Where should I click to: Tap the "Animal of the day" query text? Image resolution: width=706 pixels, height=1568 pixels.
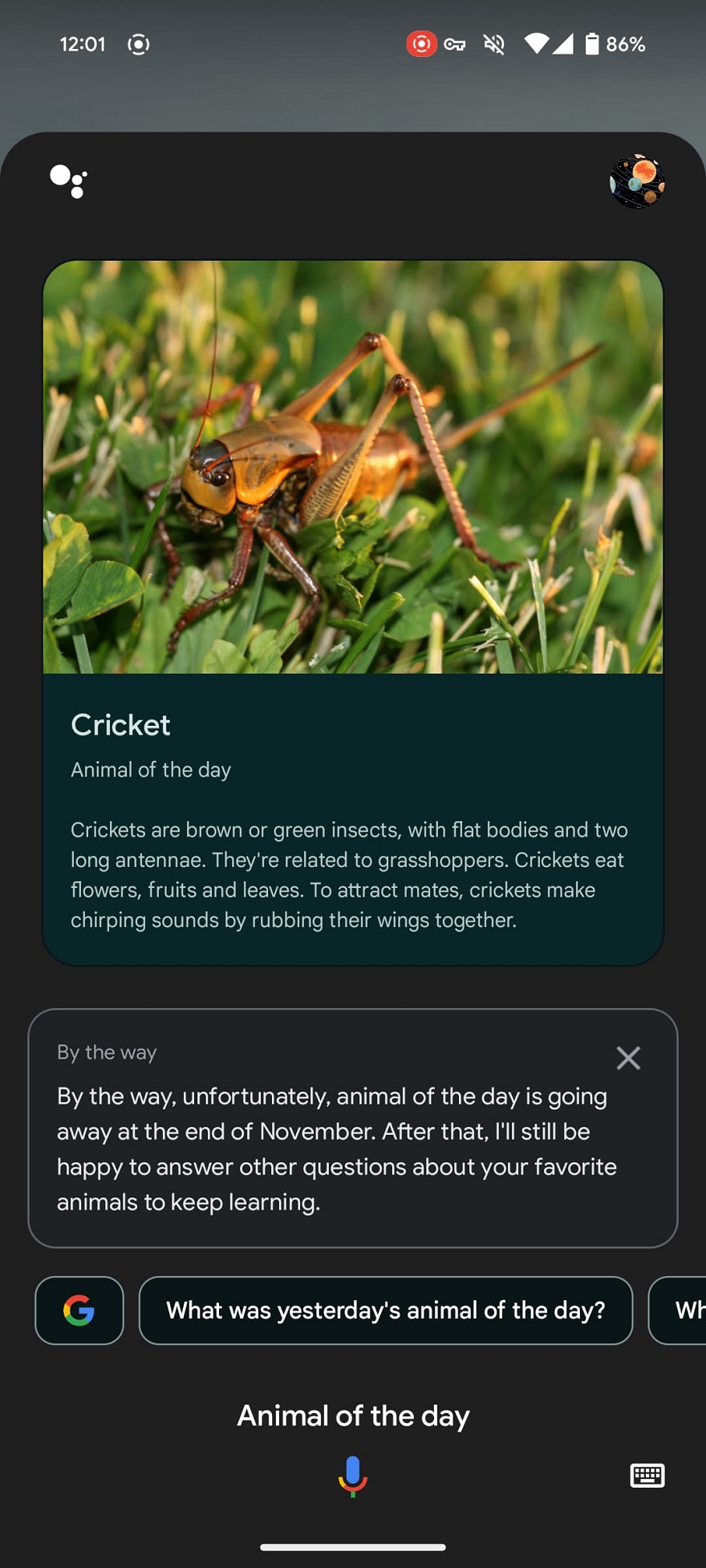pyautogui.click(x=353, y=1416)
